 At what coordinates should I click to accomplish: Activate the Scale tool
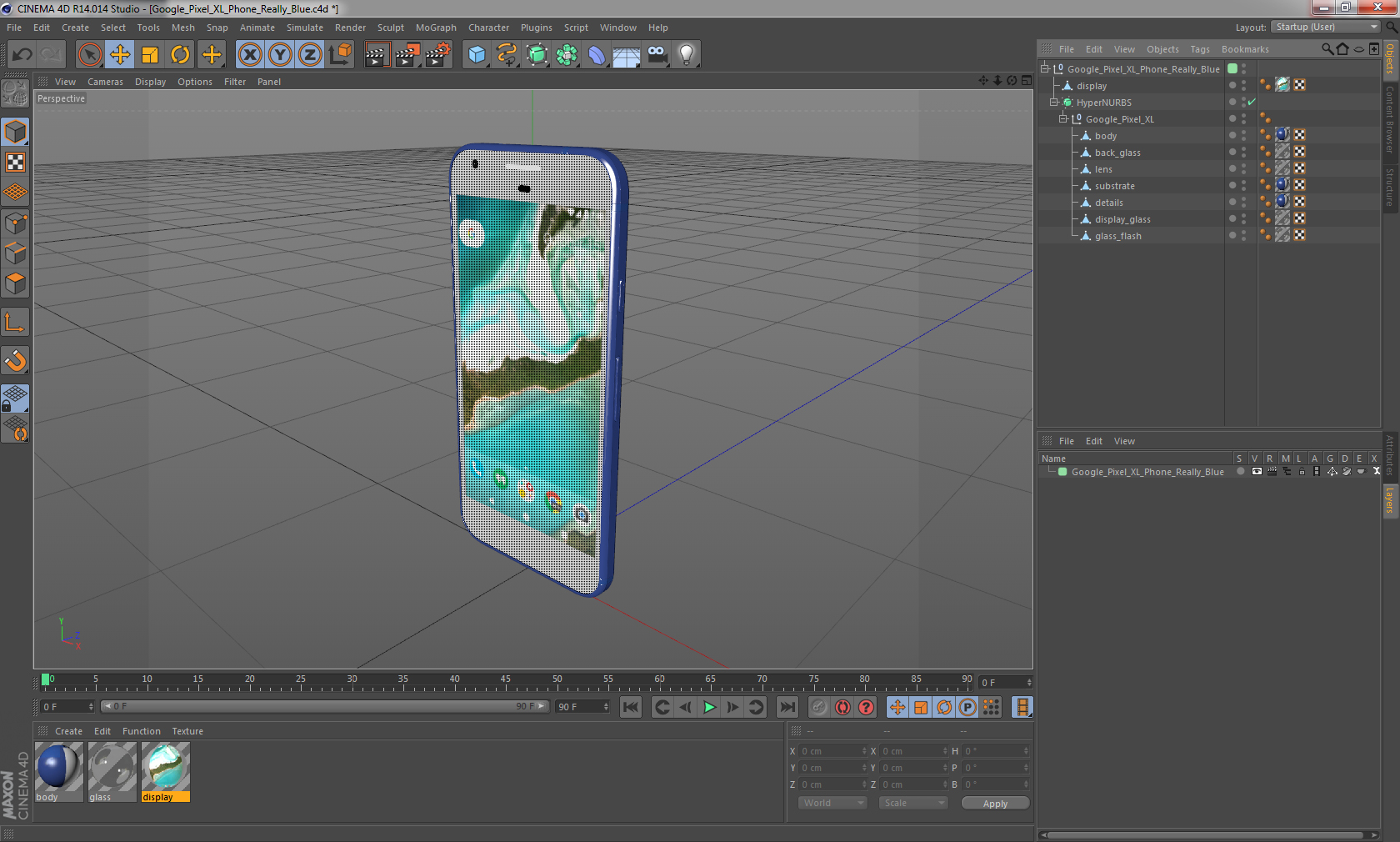click(x=150, y=55)
